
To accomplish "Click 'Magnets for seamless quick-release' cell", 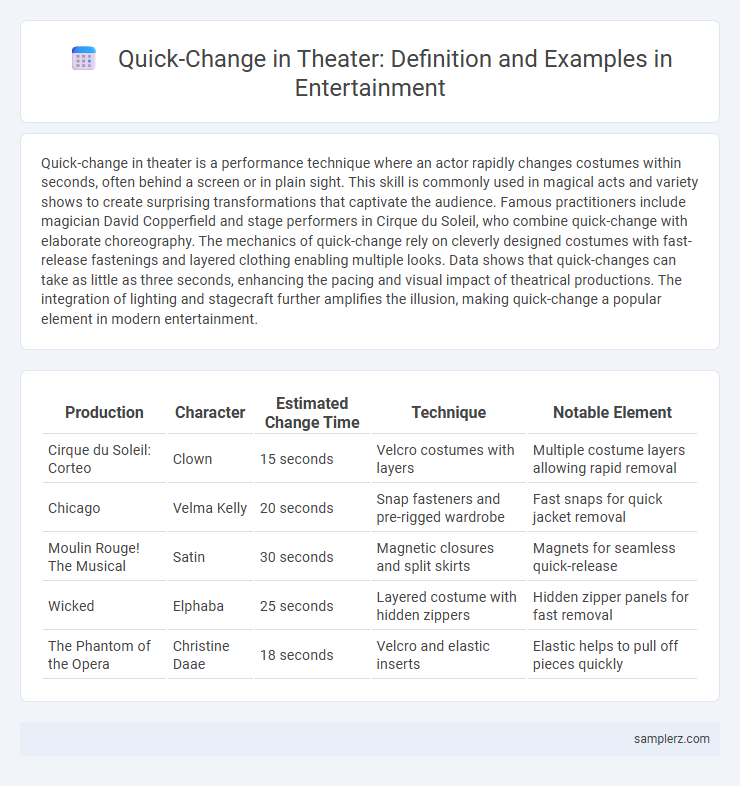I will point(612,557).
